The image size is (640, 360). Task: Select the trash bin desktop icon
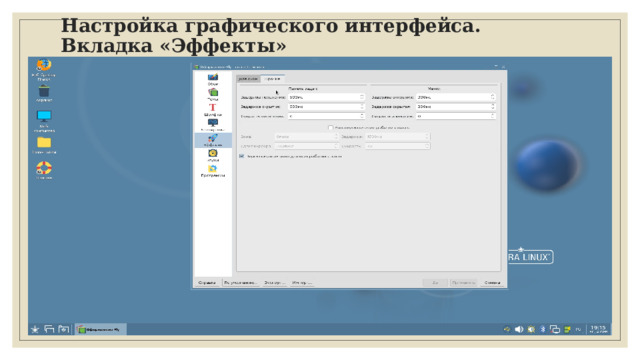tap(44, 93)
